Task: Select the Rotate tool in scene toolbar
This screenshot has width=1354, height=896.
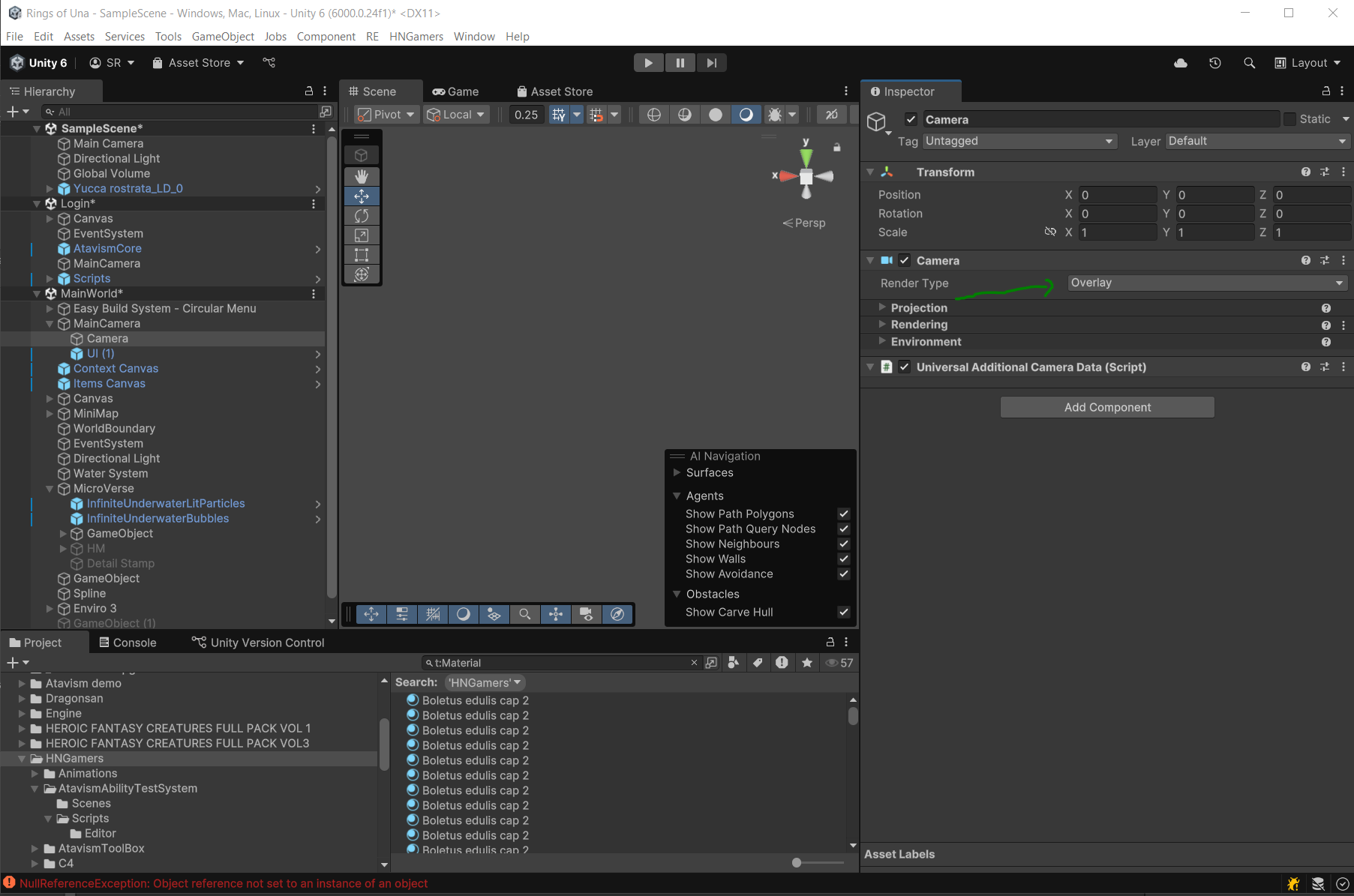Action: coord(362,216)
